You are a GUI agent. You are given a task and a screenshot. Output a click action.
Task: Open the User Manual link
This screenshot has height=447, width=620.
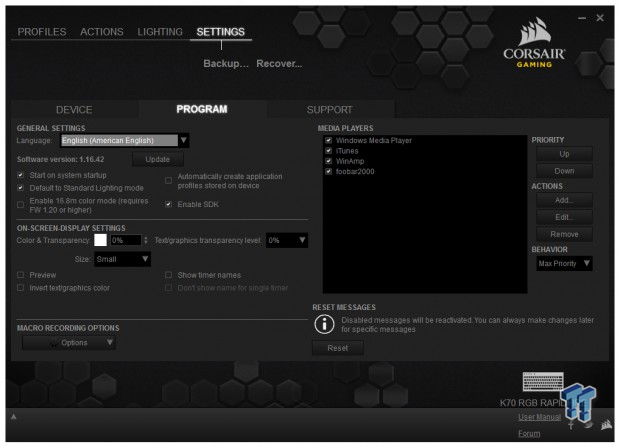pos(539,417)
